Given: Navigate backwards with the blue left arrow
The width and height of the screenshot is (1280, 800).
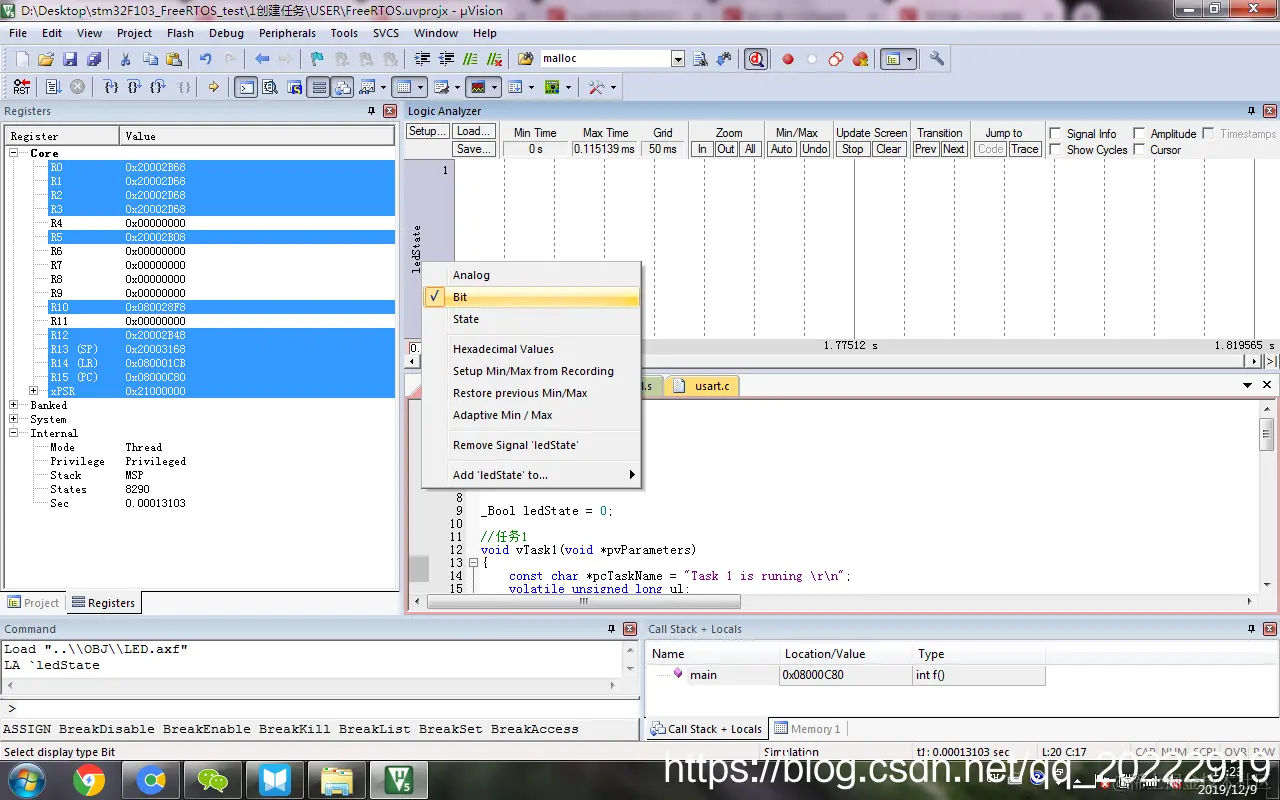Looking at the screenshot, I should click(x=262, y=59).
